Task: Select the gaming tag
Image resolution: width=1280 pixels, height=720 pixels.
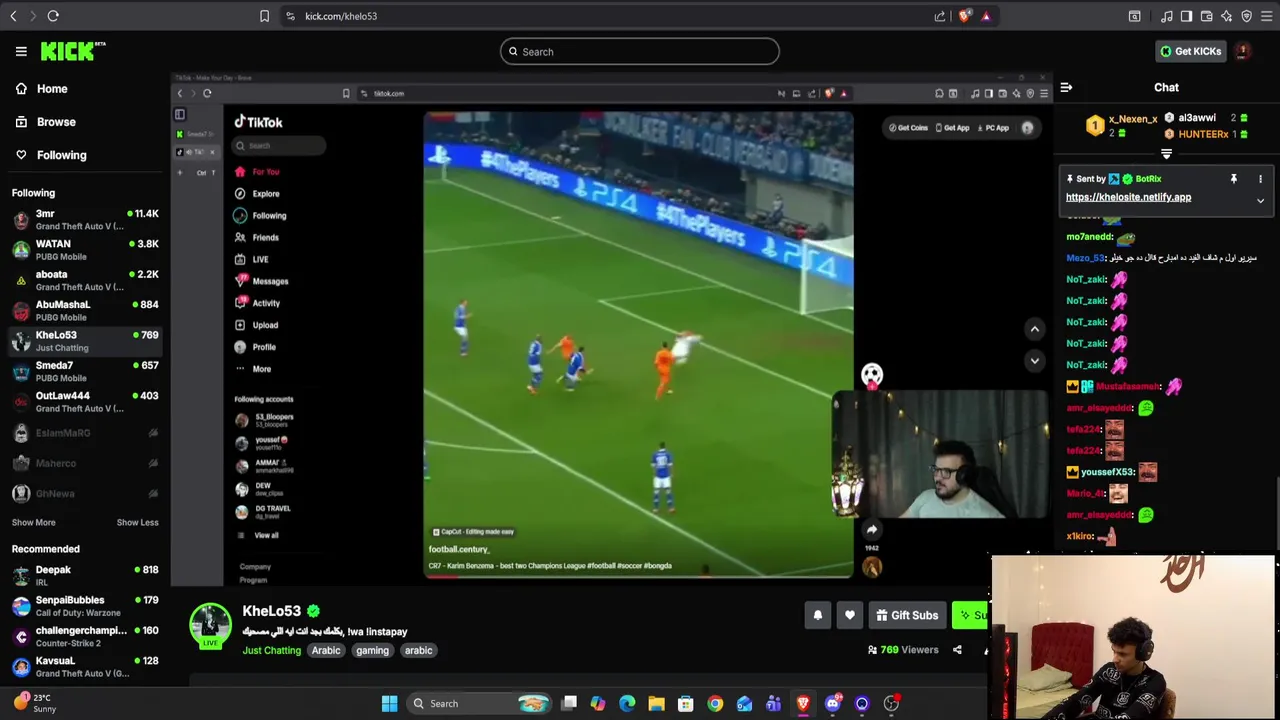Action: [372, 650]
